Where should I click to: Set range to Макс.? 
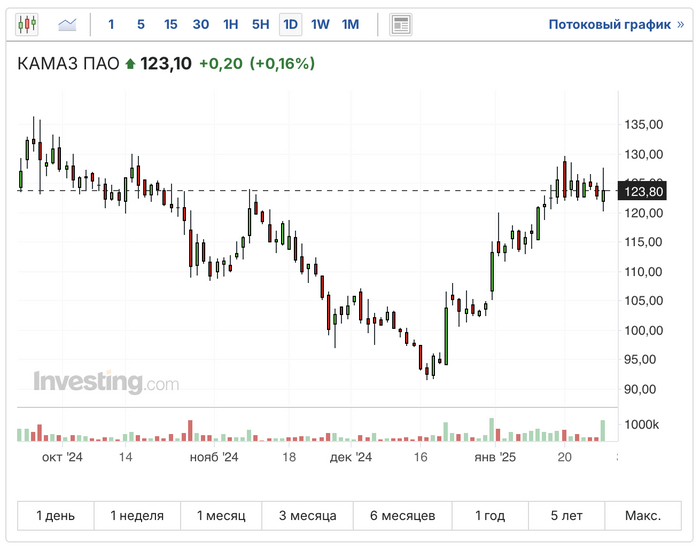[643, 516]
